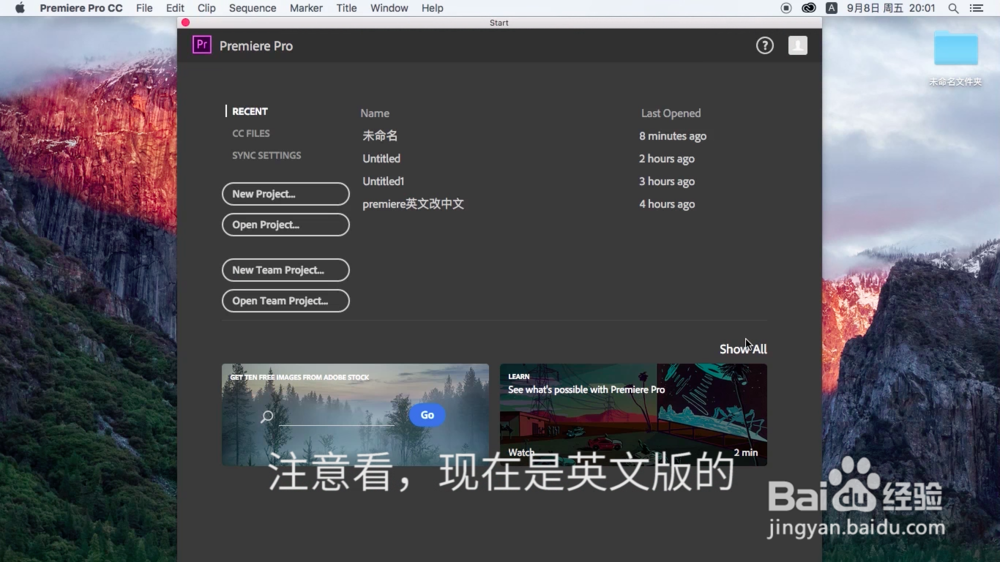The width and height of the screenshot is (1000, 562).
Task: Click the Show All link
Action: tap(743, 349)
